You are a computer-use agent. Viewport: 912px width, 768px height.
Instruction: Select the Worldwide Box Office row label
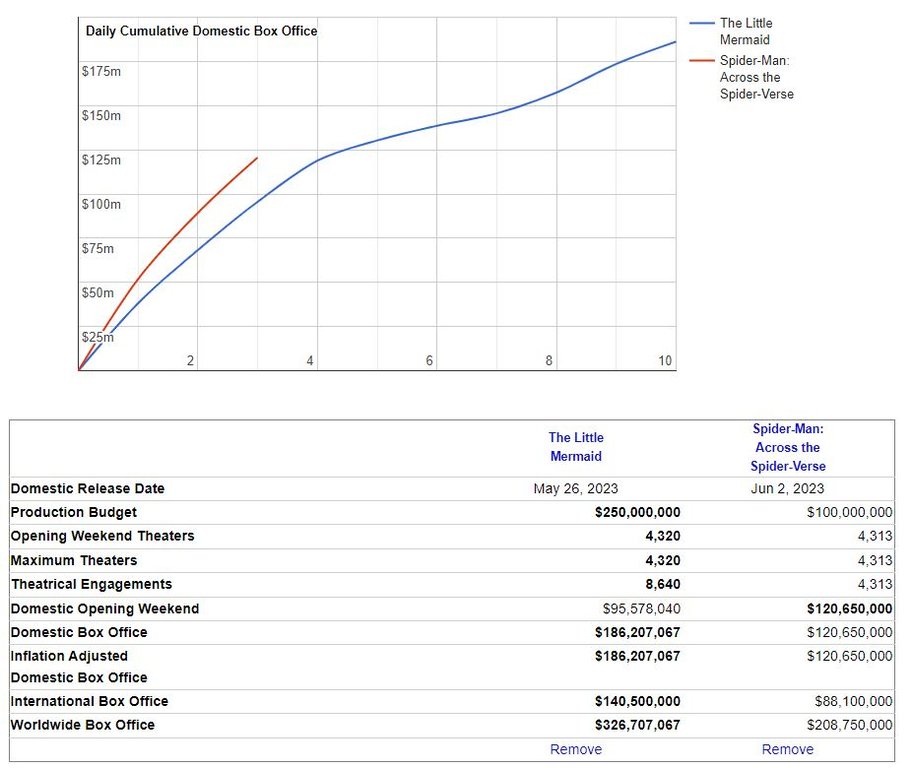click(x=83, y=725)
